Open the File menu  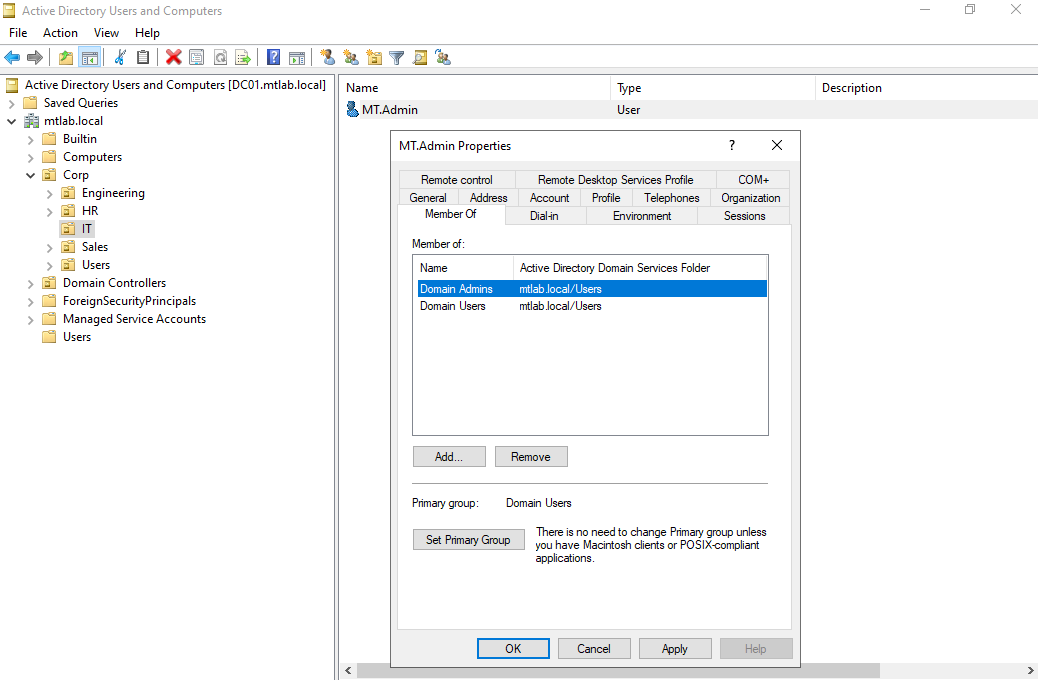pos(18,32)
